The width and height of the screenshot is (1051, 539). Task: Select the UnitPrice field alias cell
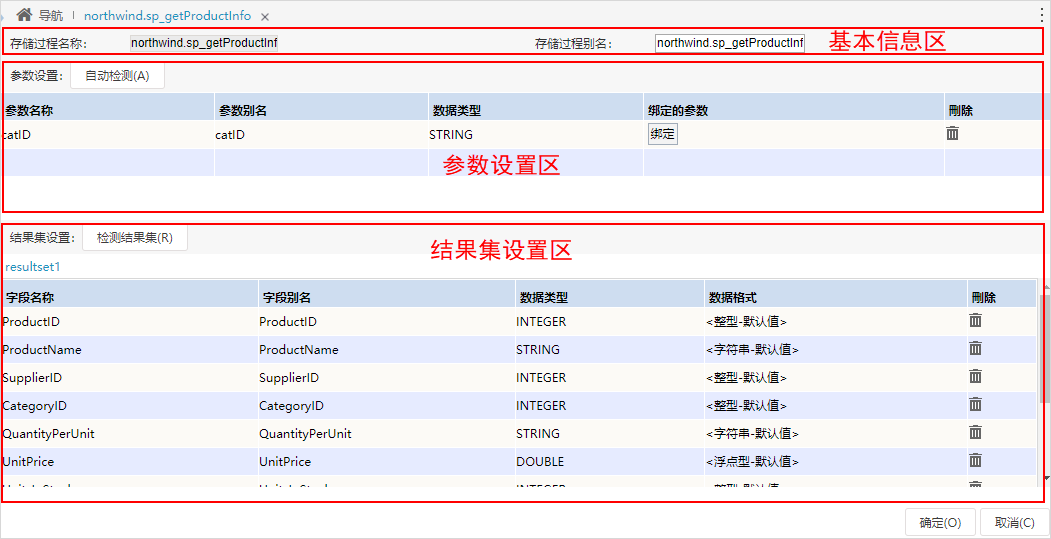click(386, 462)
